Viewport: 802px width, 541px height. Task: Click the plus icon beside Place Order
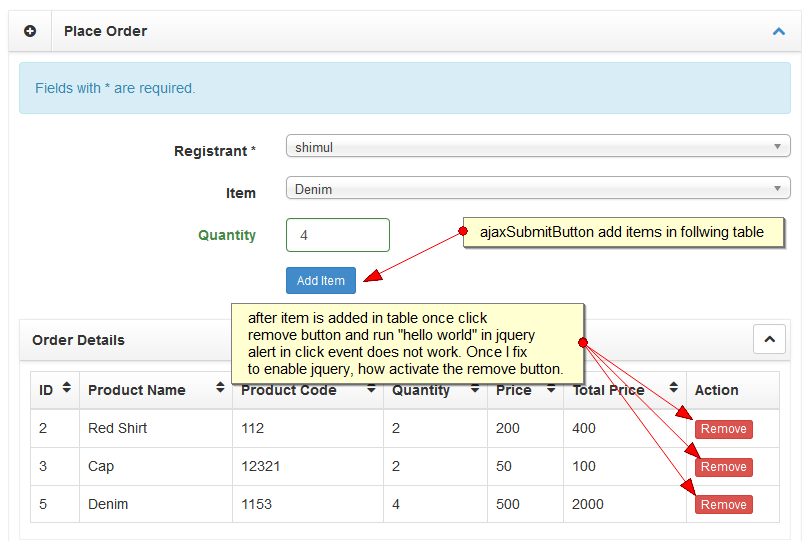30,31
